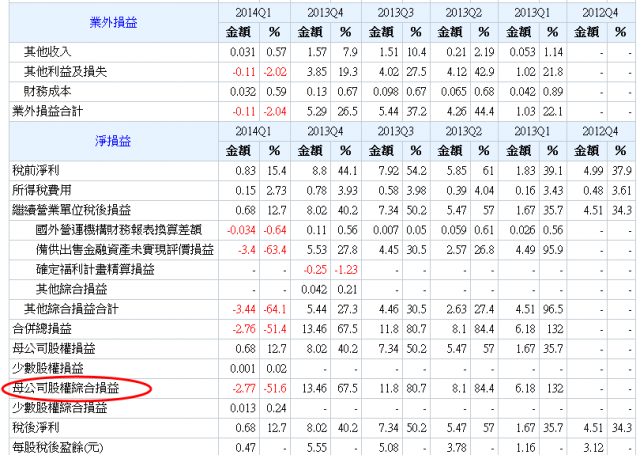Click the -3.4 value in 備供出售金融資產 row
Image resolution: width=640 pixels, height=455 pixels.
coord(247,250)
